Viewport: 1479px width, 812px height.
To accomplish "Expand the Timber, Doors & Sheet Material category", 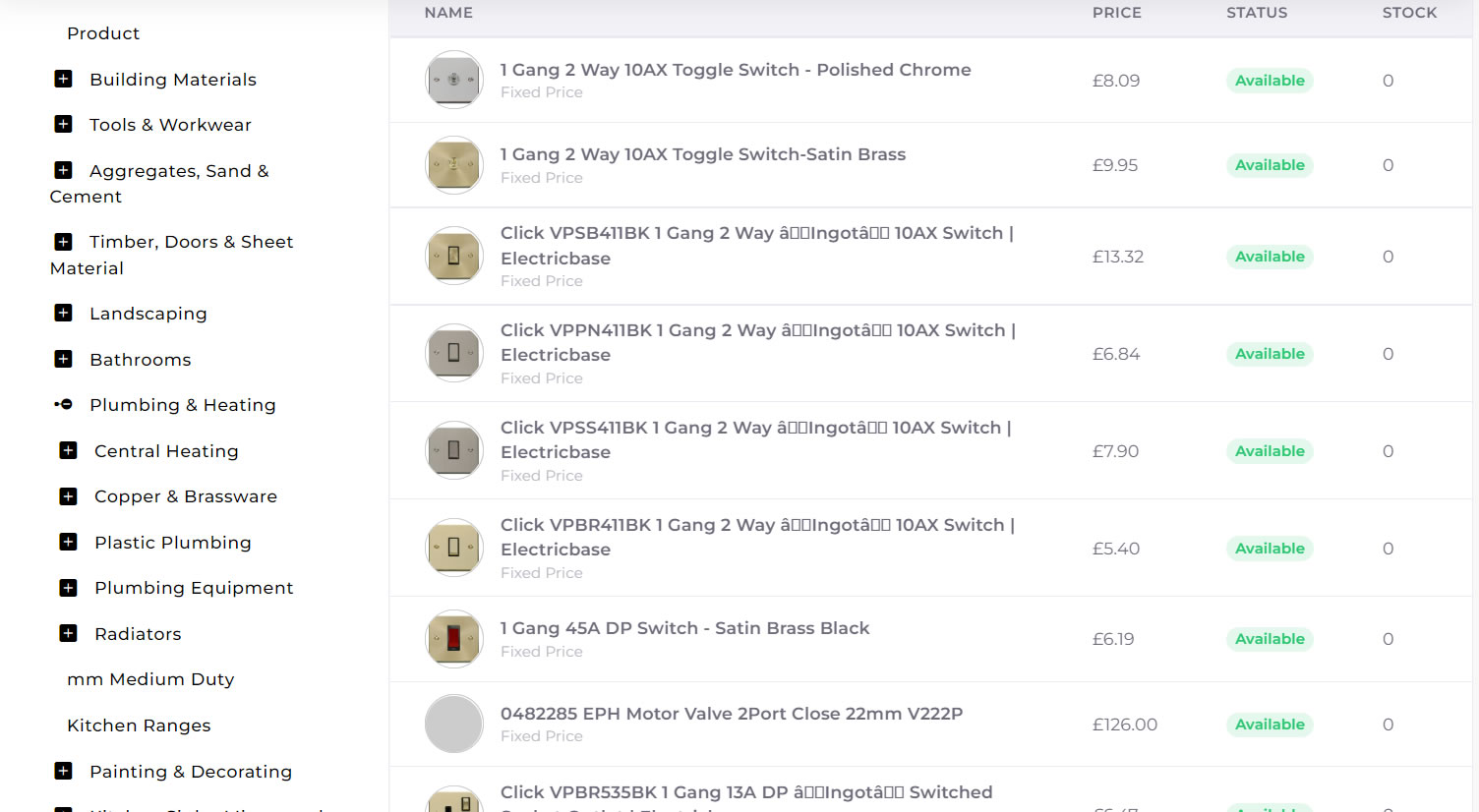I will click(x=64, y=241).
